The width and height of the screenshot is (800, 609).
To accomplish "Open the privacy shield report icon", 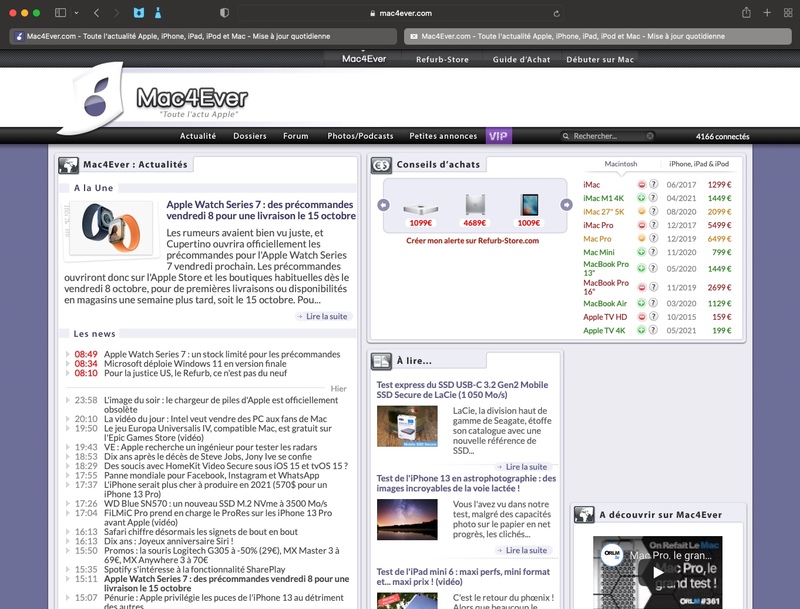I will click(224, 13).
